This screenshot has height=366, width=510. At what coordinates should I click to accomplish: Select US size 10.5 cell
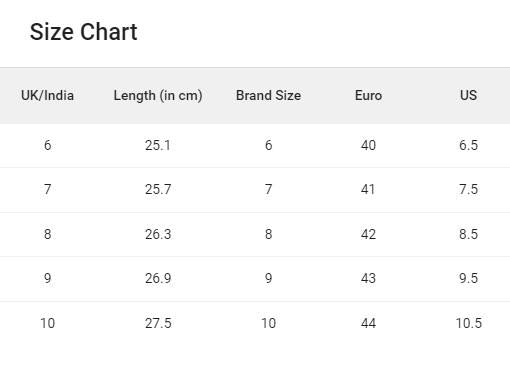[x=468, y=323]
